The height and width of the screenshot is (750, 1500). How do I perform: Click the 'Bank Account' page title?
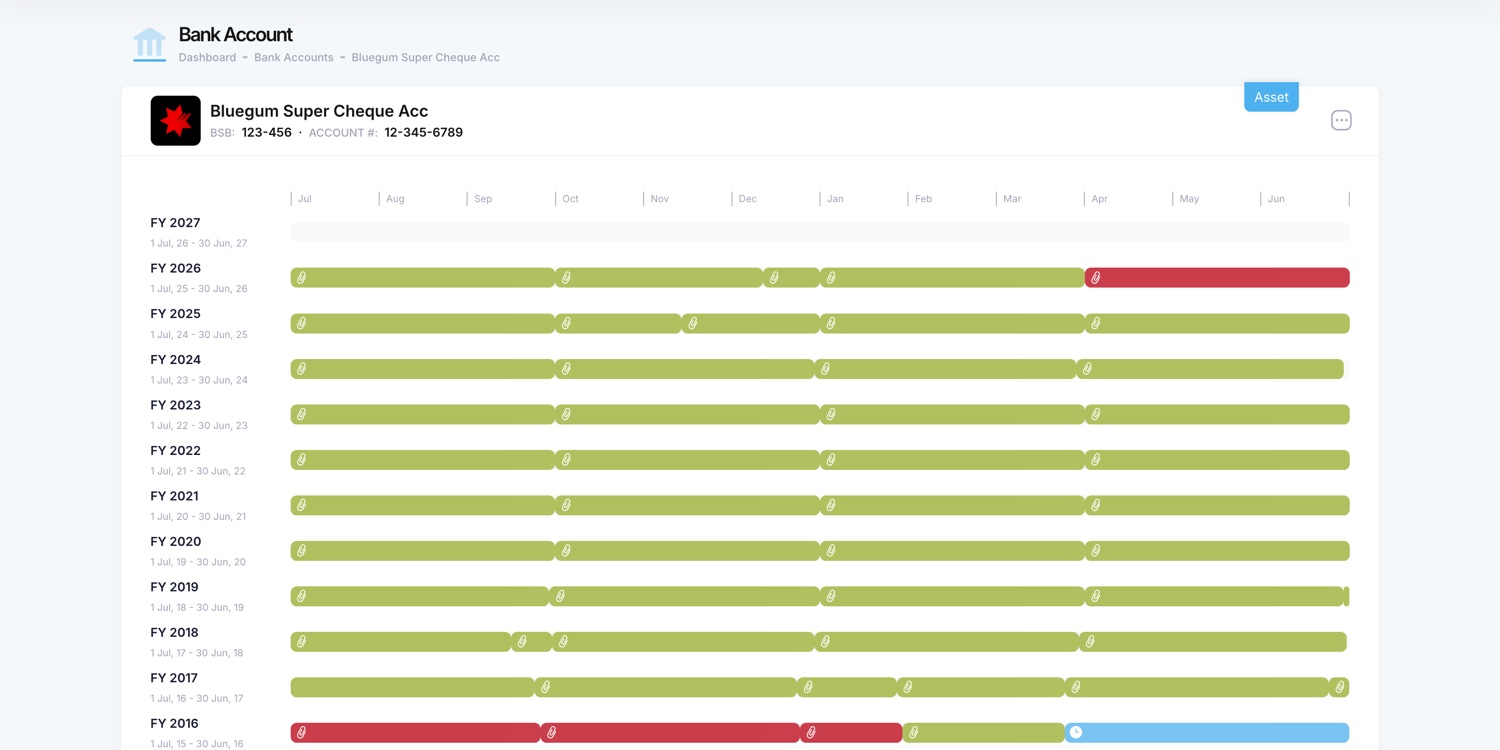[x=236, y=35]
